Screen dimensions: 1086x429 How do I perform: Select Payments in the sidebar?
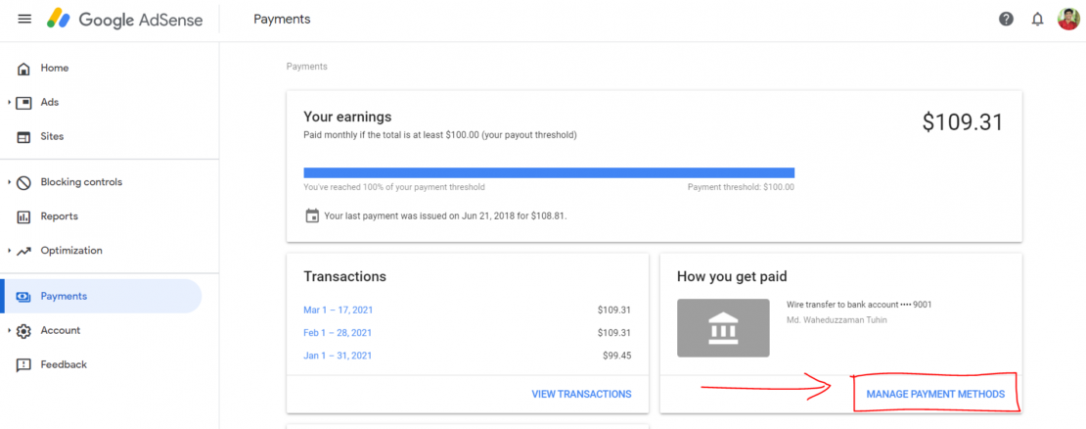(x=64, y=296)
